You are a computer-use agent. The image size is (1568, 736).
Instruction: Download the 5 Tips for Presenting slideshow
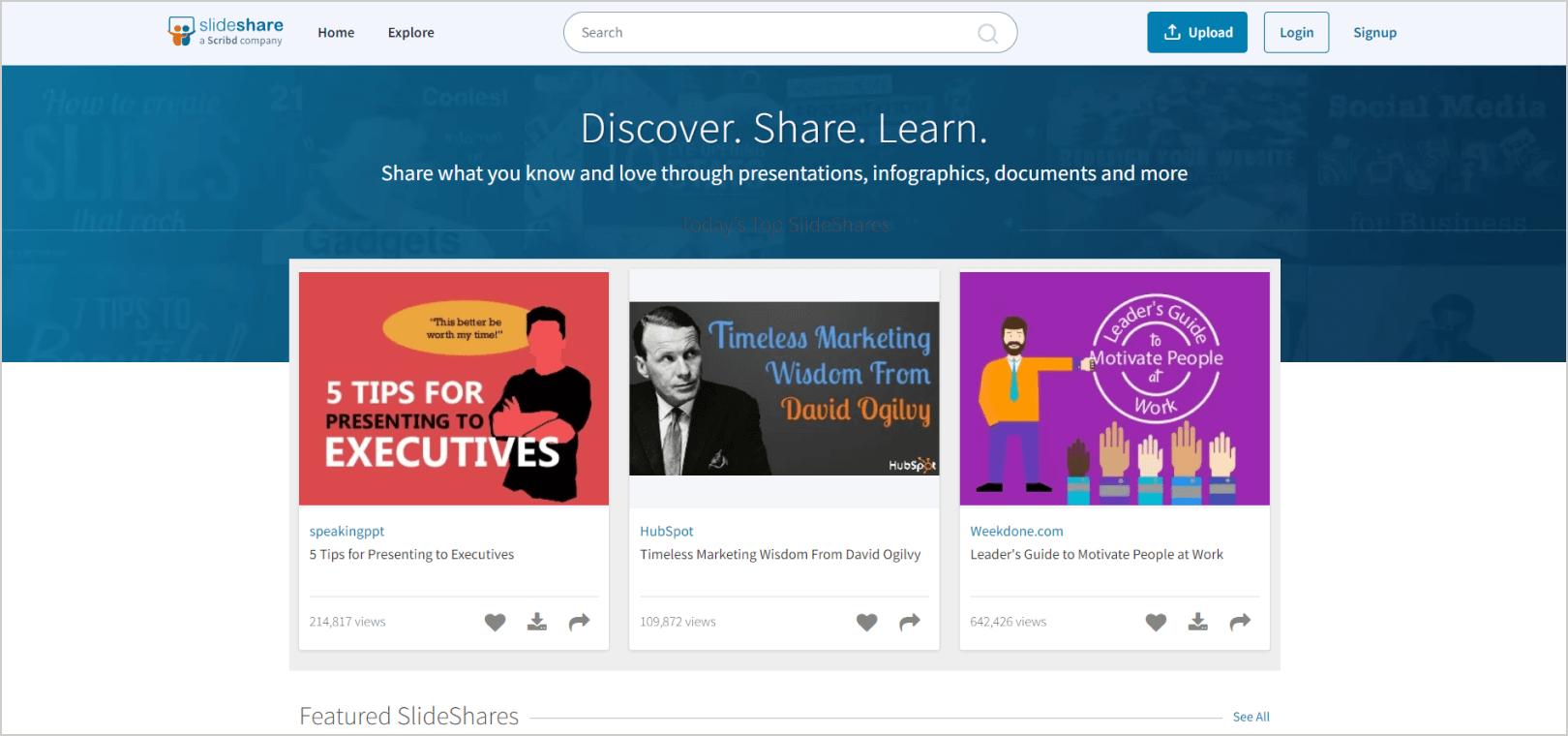click(537, 622)
